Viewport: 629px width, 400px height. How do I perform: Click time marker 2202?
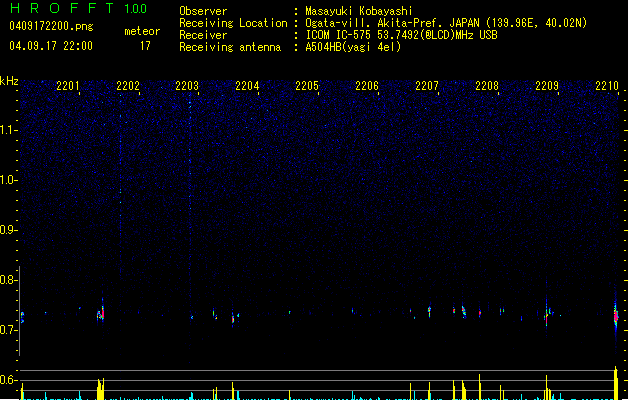coord(128,85)
